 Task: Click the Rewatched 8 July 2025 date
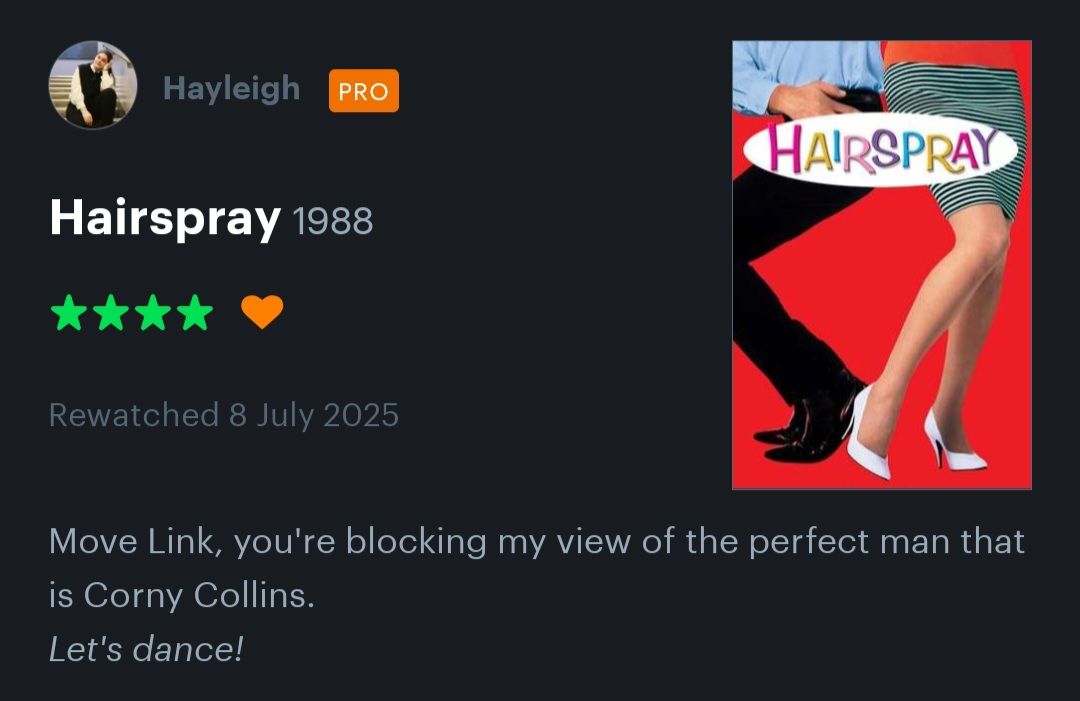pyautogui.click(x=224, y=415)
